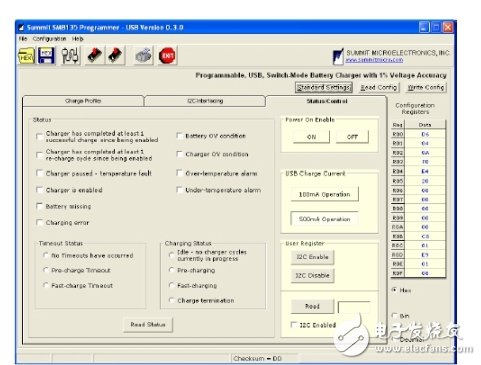
Task: Toggle the Charger is enabled checkbox
Action: 39,190
